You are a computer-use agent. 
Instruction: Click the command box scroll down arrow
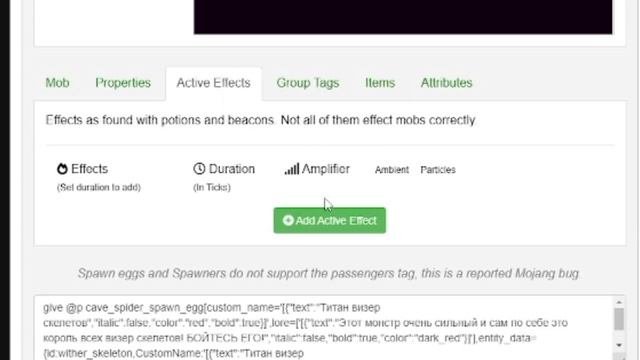coord(619,345)
